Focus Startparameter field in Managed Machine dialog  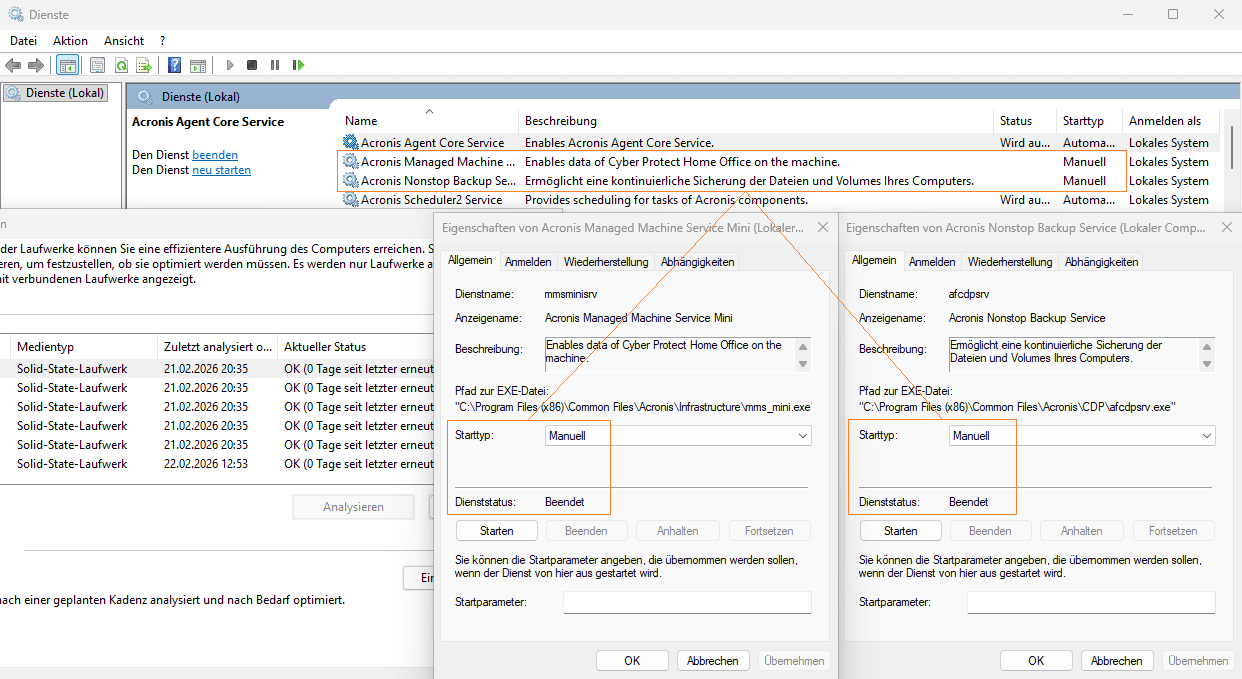tap(687, 602)
